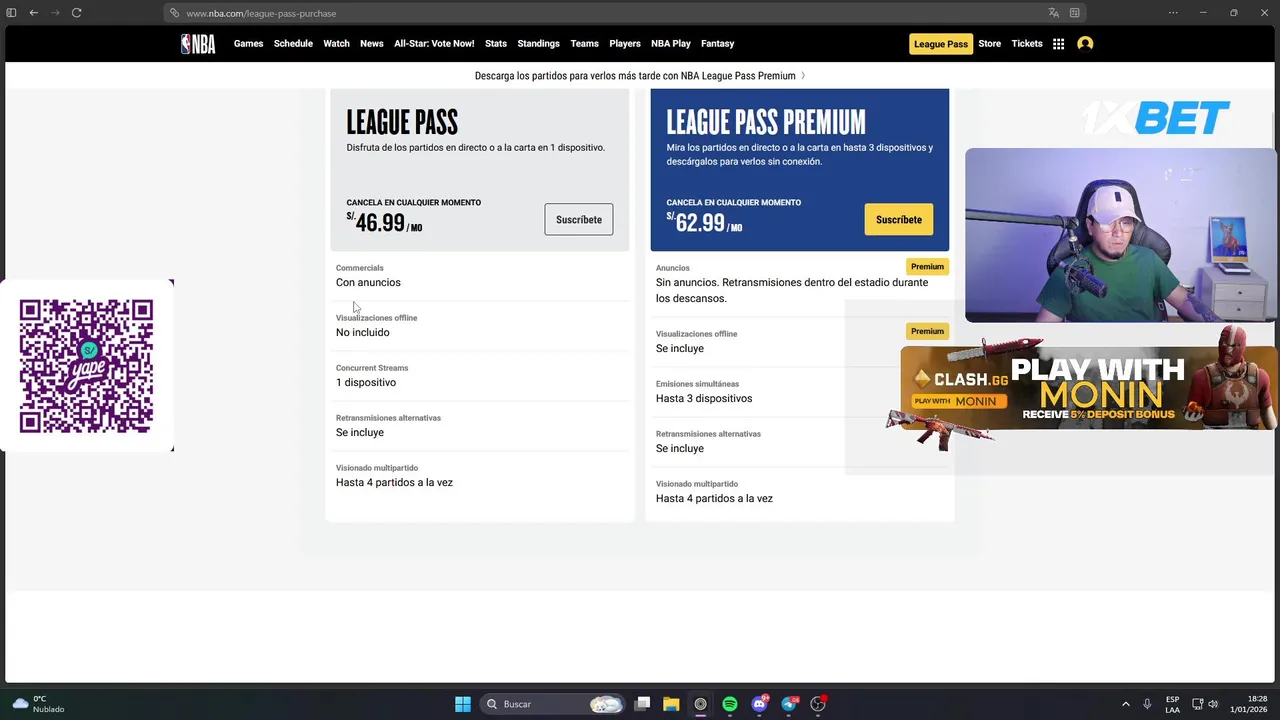
Task: Open the user account profile icon
Action: [1085, 44]
